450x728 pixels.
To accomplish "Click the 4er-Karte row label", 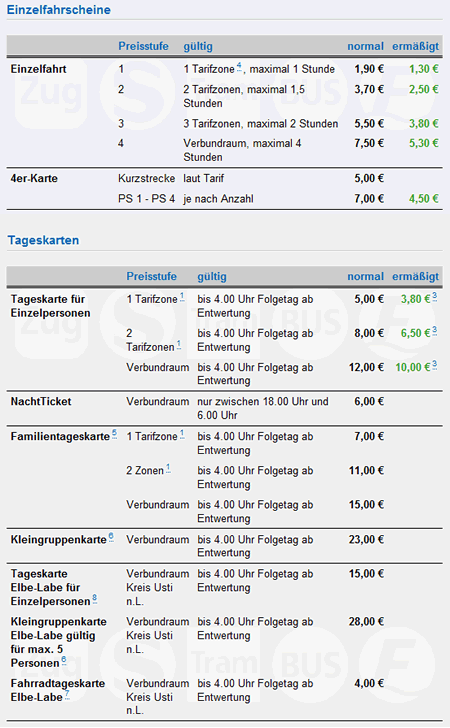I will [x=34, y=178].
